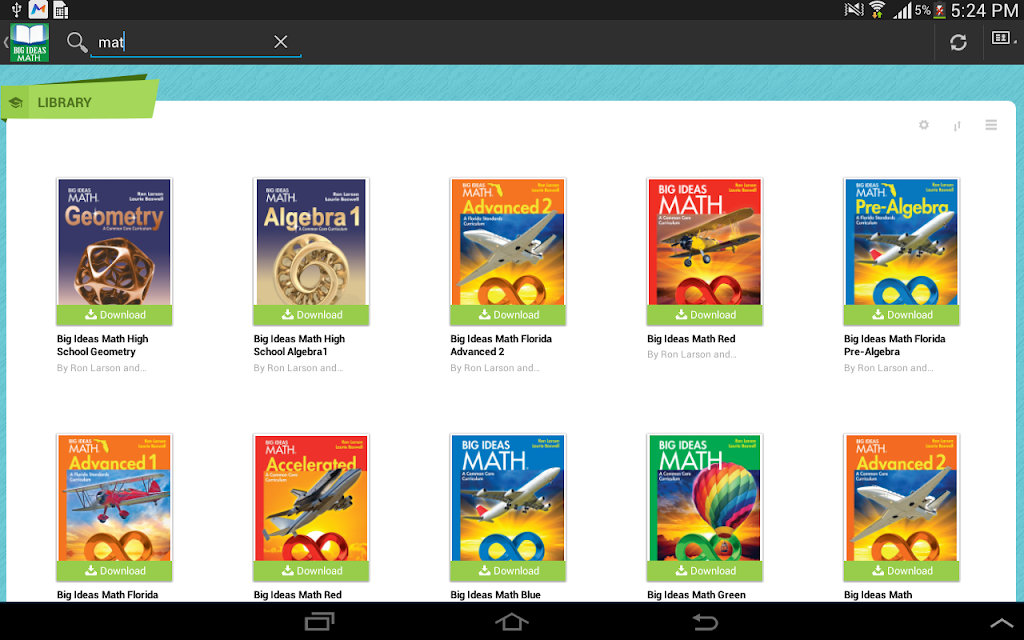Screen dimensions: 1024x640
Task: Click the search magnifier icon
Action: coord(77,42)
